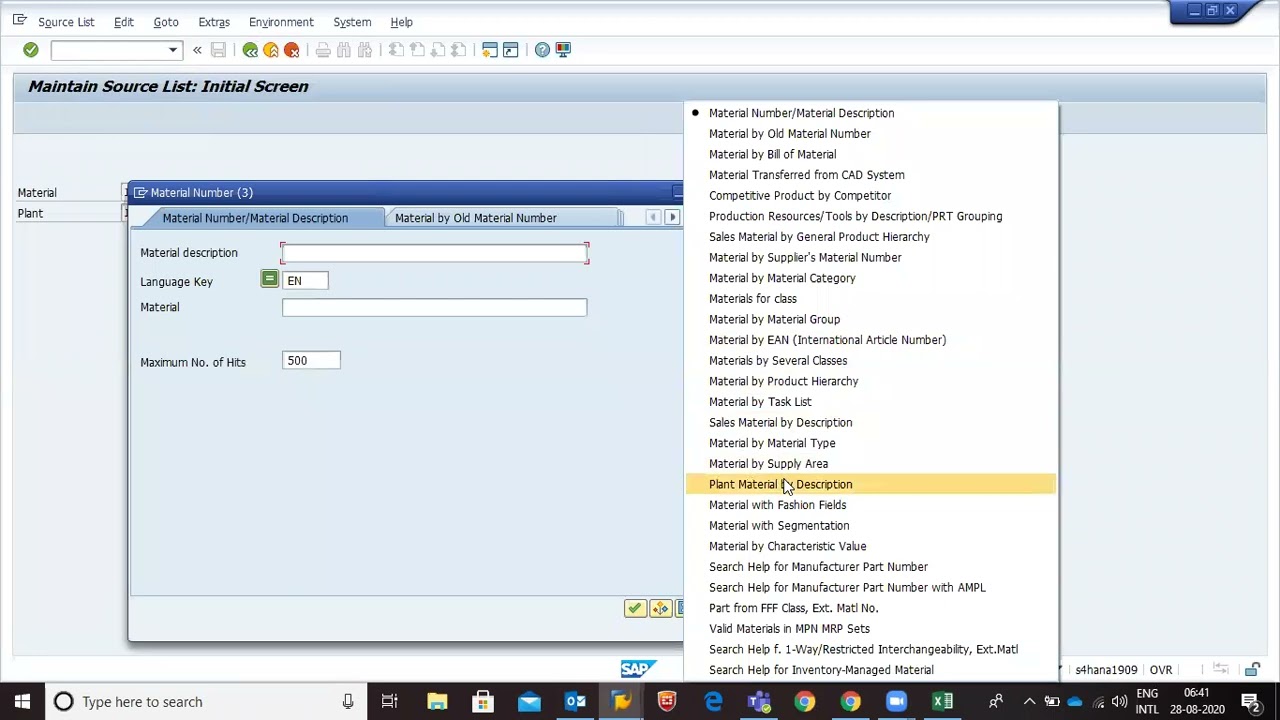Click the Last Page icon
1280x720 pixels.
[459, 50]
